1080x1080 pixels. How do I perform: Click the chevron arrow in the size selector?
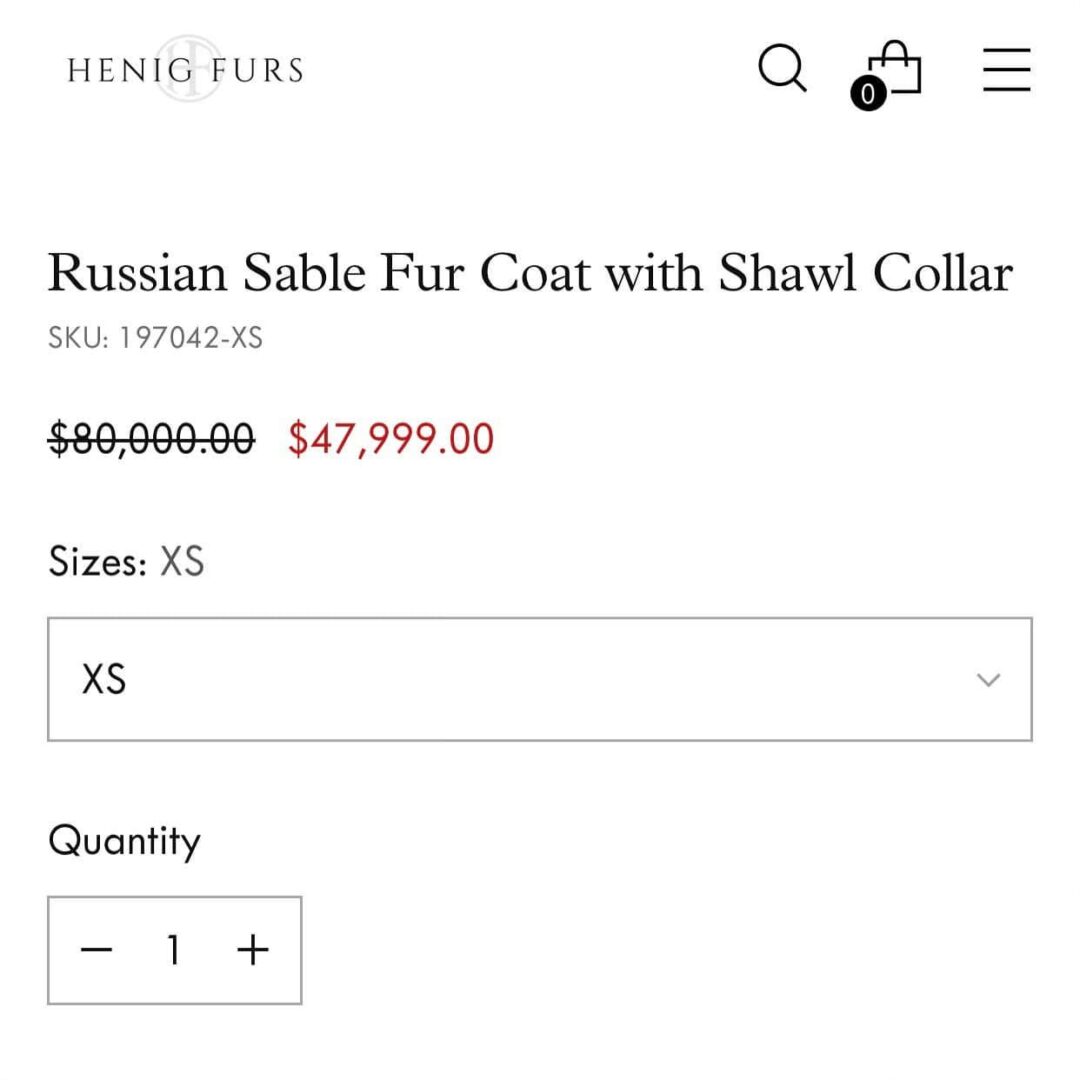click(988, 680)
